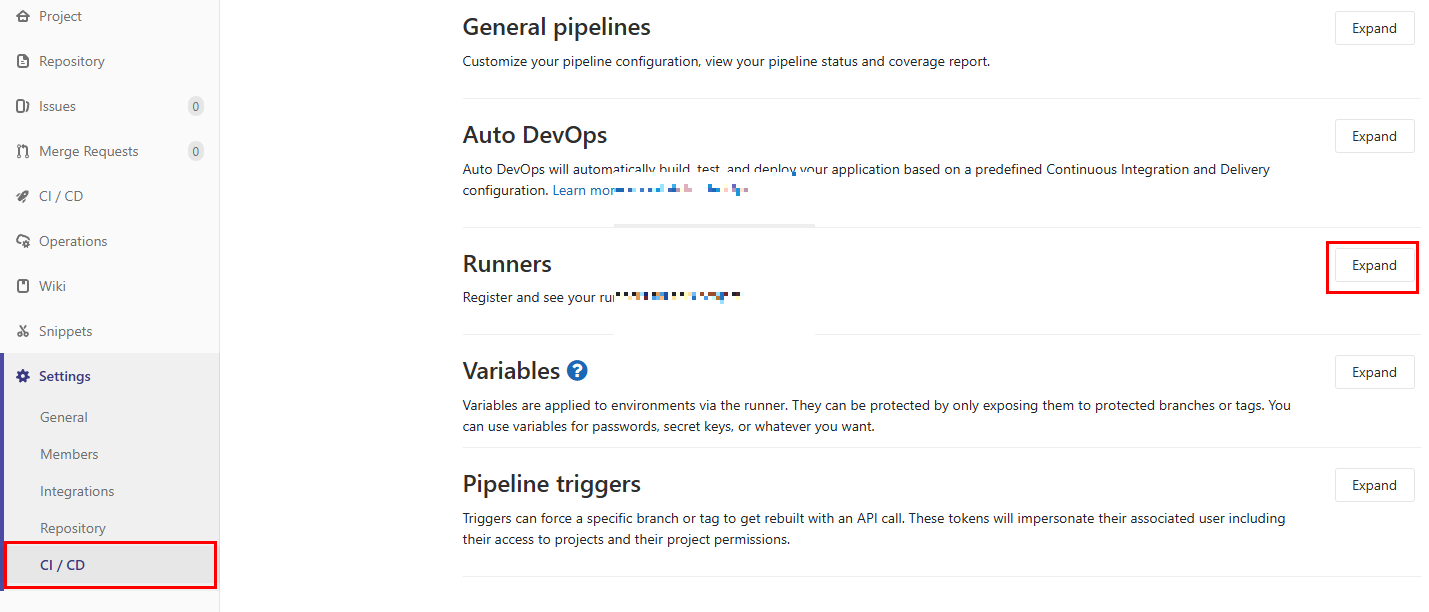Click the Snippets scissors icon
This screenshot has width=1429, height=612.
click(23, 331)
